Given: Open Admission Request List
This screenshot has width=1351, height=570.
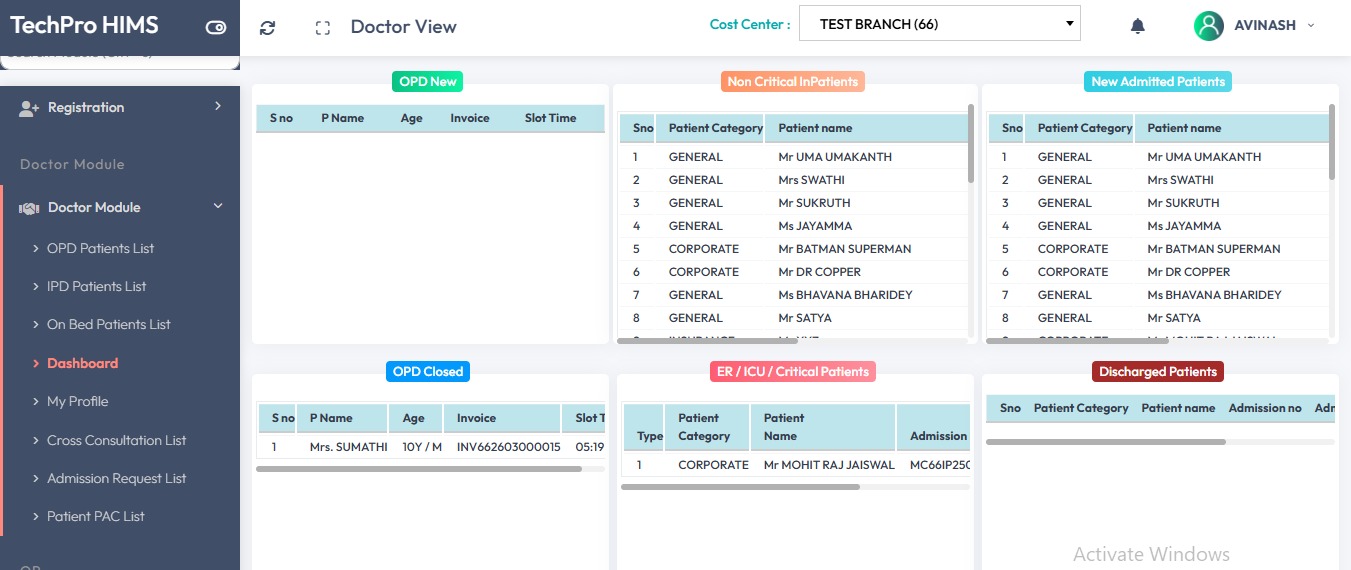Looking at the screenshot, I should [x=116, y=478].
